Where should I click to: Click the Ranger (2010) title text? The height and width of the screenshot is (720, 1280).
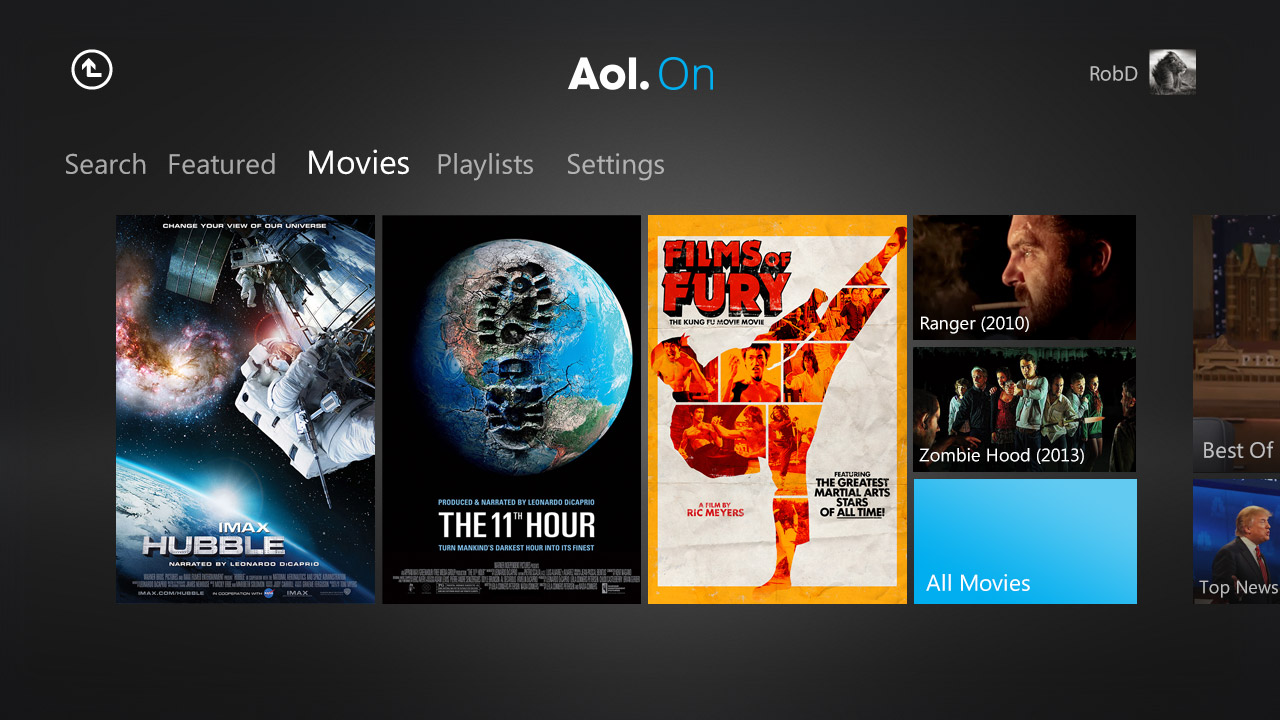974,323
